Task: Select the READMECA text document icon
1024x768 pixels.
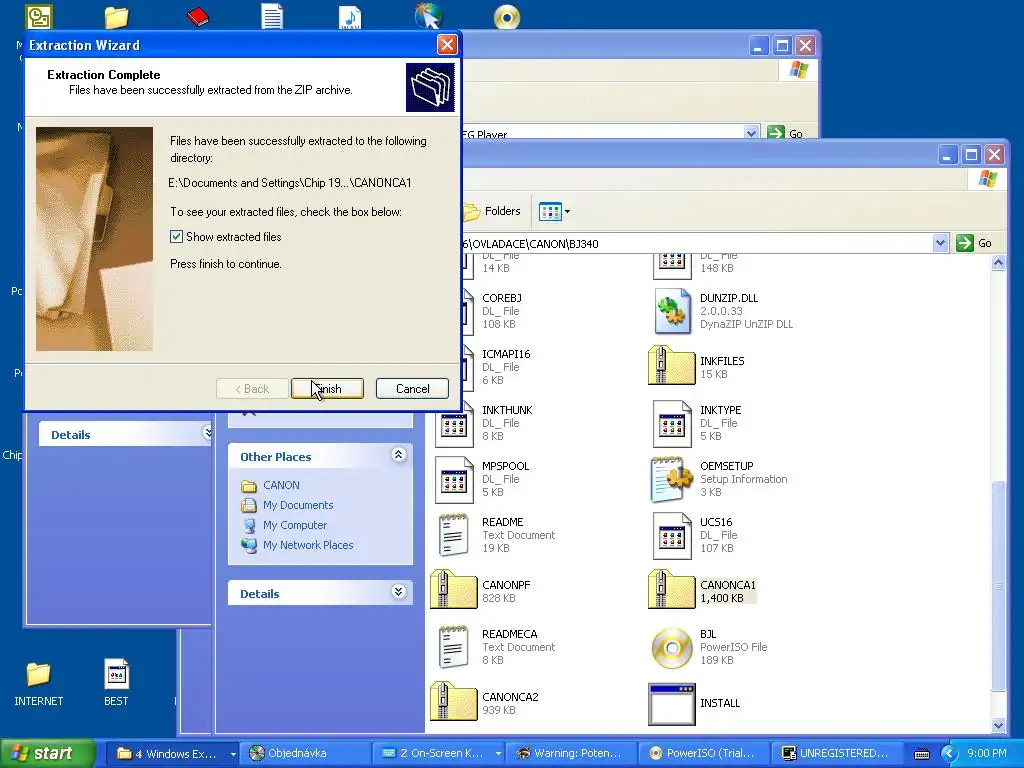Action: (x=453, y=647)
